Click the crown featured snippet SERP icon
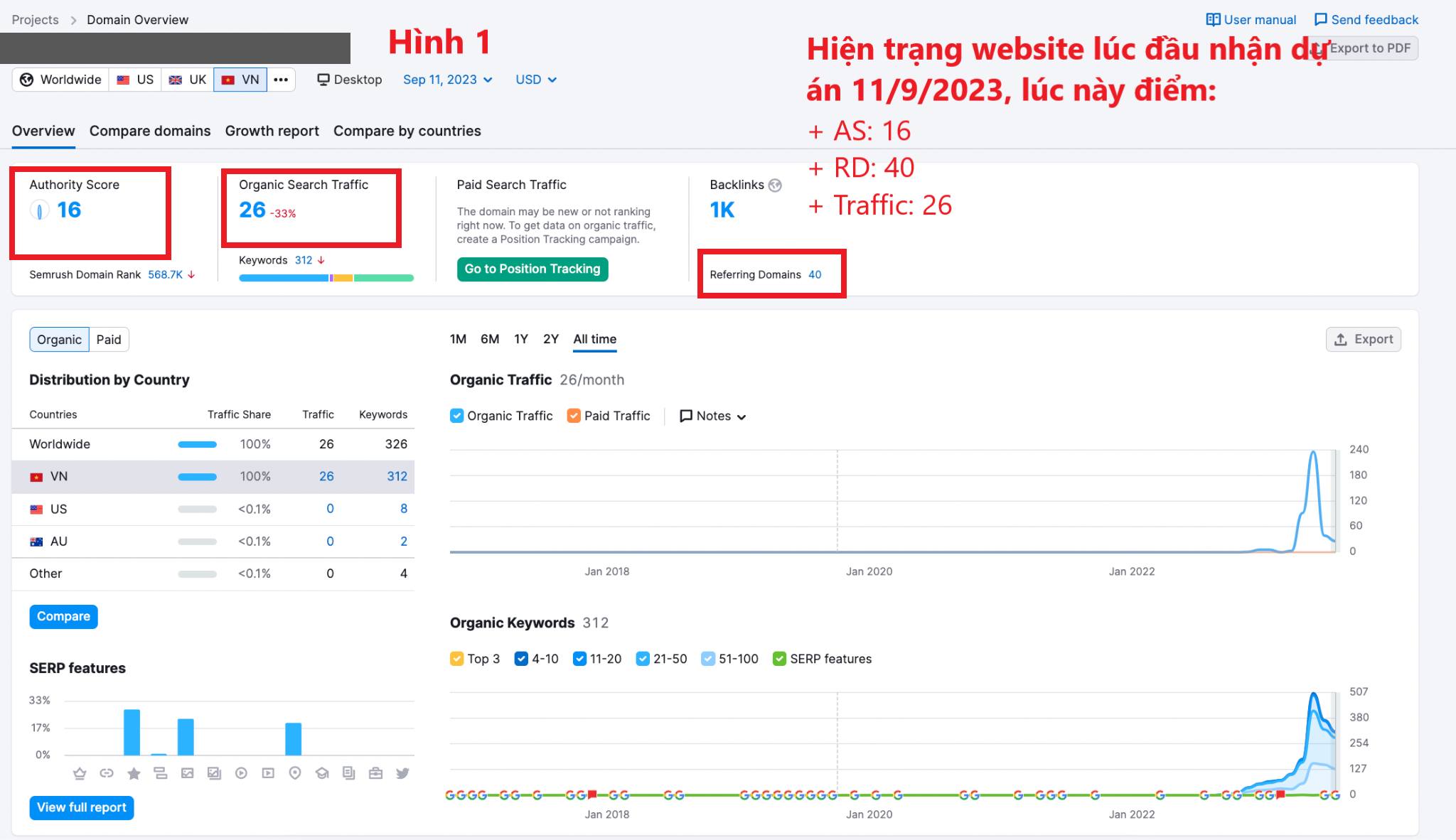1456x840 pixels. tap(80, 773)
